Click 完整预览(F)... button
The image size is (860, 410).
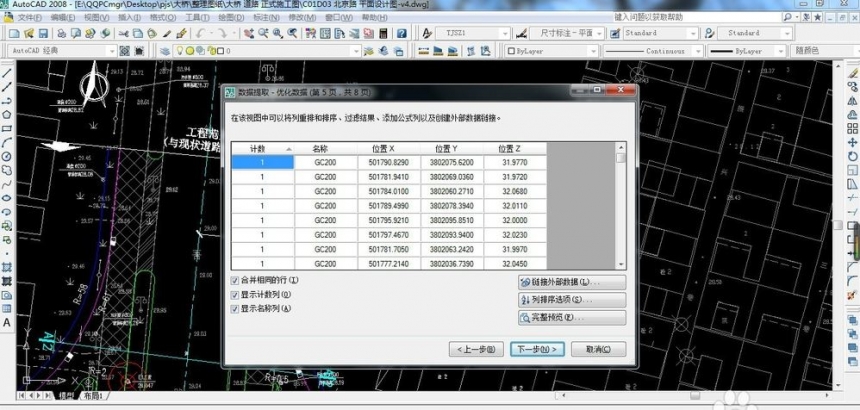point(572,318)
